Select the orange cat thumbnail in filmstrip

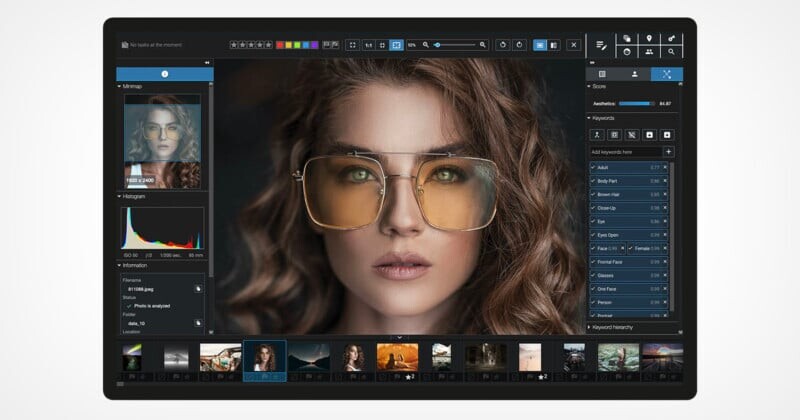[397, 358]
